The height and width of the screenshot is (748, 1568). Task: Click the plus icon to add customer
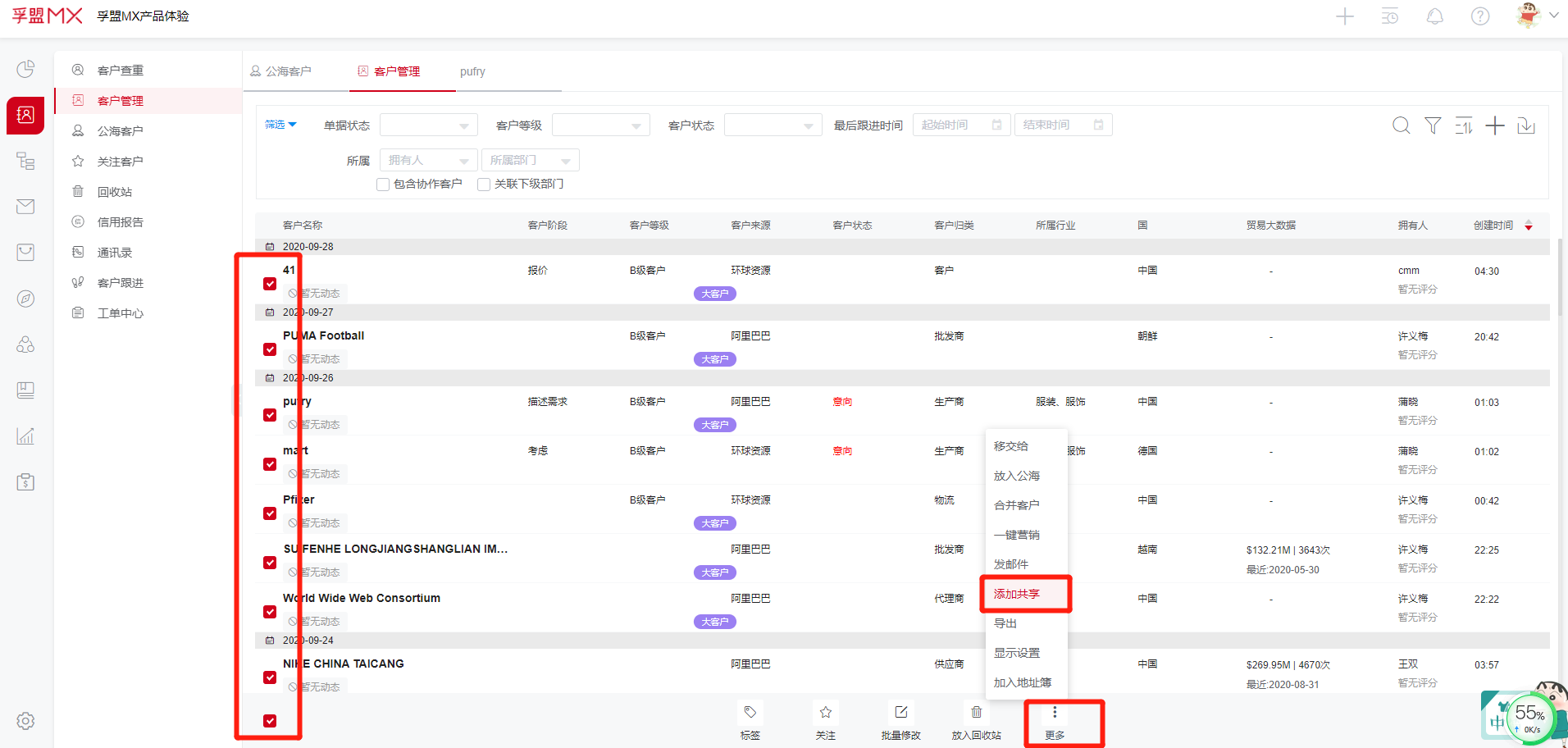point(1494,125)
